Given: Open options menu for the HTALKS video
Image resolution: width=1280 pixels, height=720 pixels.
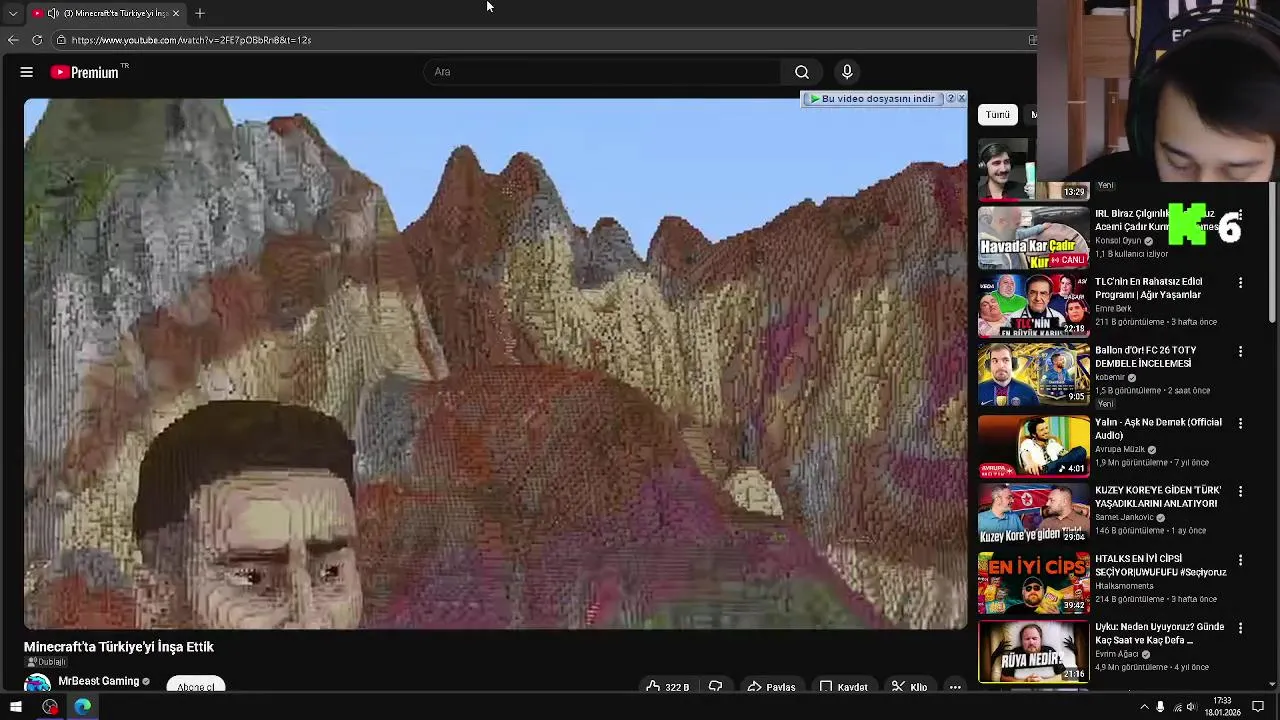Looking at the screenshot, I should (x=1240, y=560).
